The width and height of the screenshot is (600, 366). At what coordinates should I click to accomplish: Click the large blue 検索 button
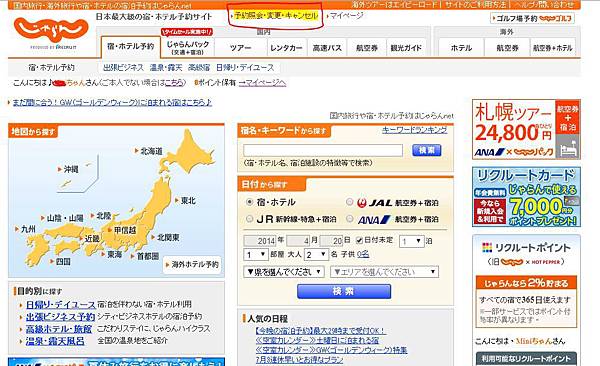pyautogui.click(x=344, y=291)
